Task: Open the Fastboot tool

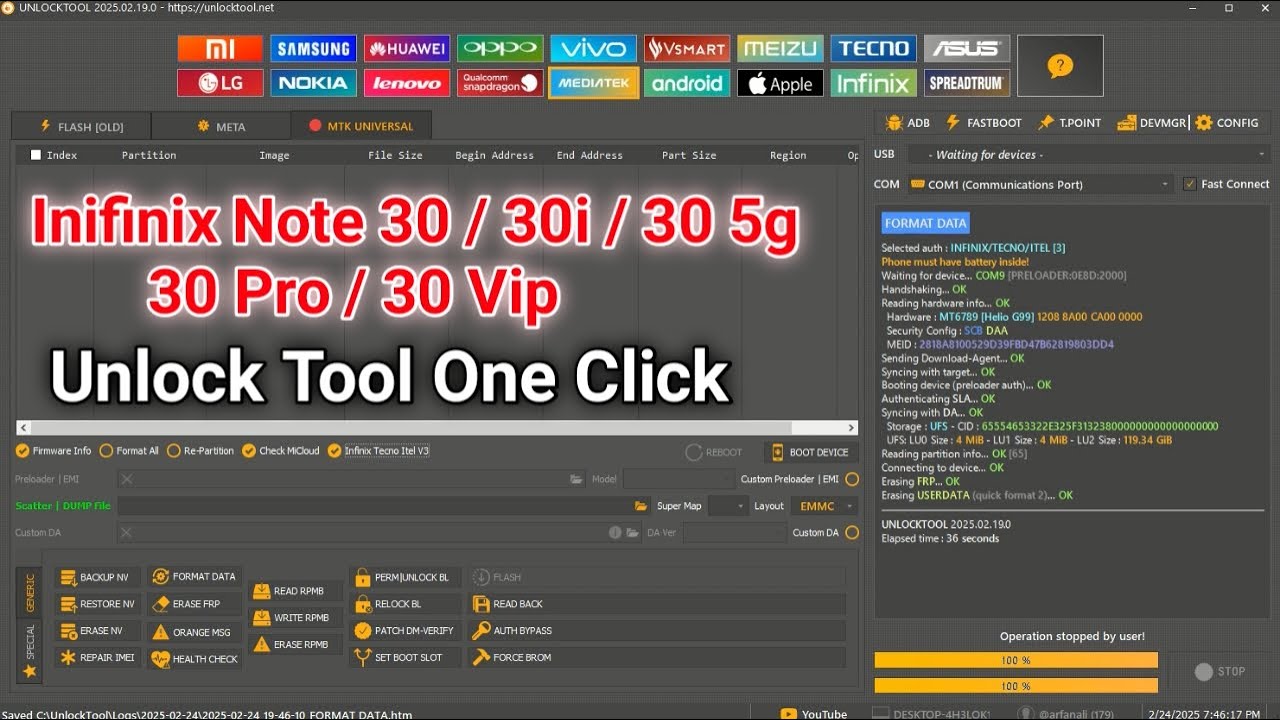Action: pos(983,123)
